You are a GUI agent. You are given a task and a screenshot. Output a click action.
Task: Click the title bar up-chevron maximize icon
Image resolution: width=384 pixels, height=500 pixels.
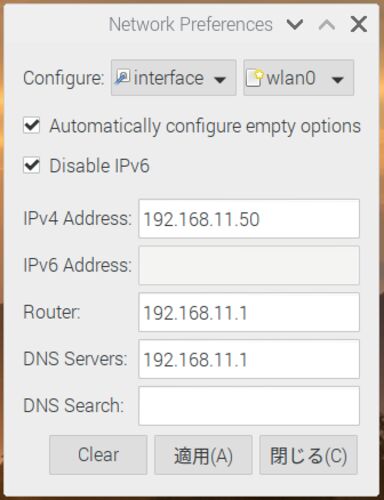click(327, 25)
